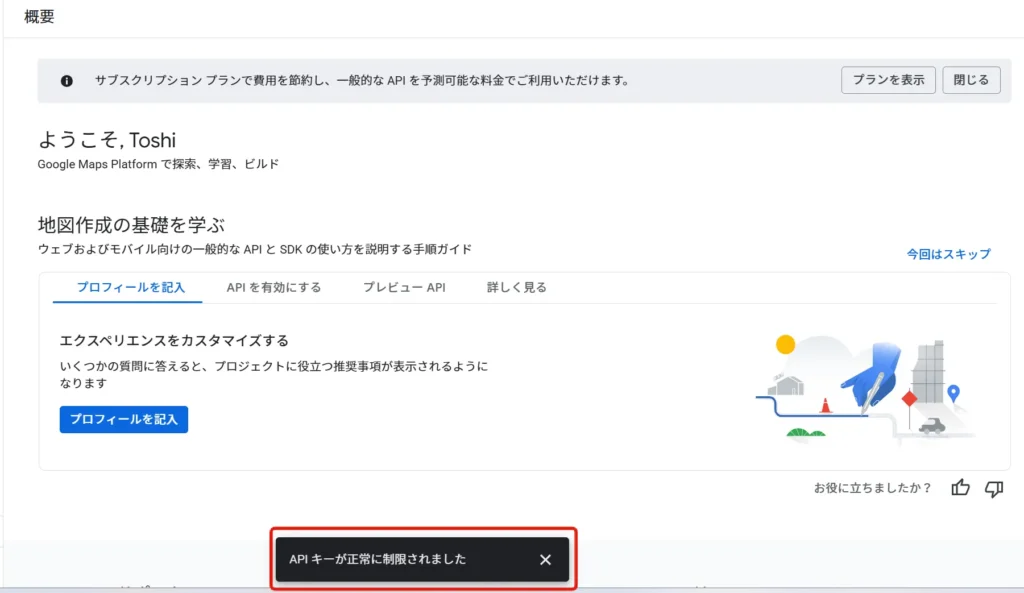Click the ようこそ, Toshi heading
This screenshot has width=1024, height=593.
coord(107,140)
